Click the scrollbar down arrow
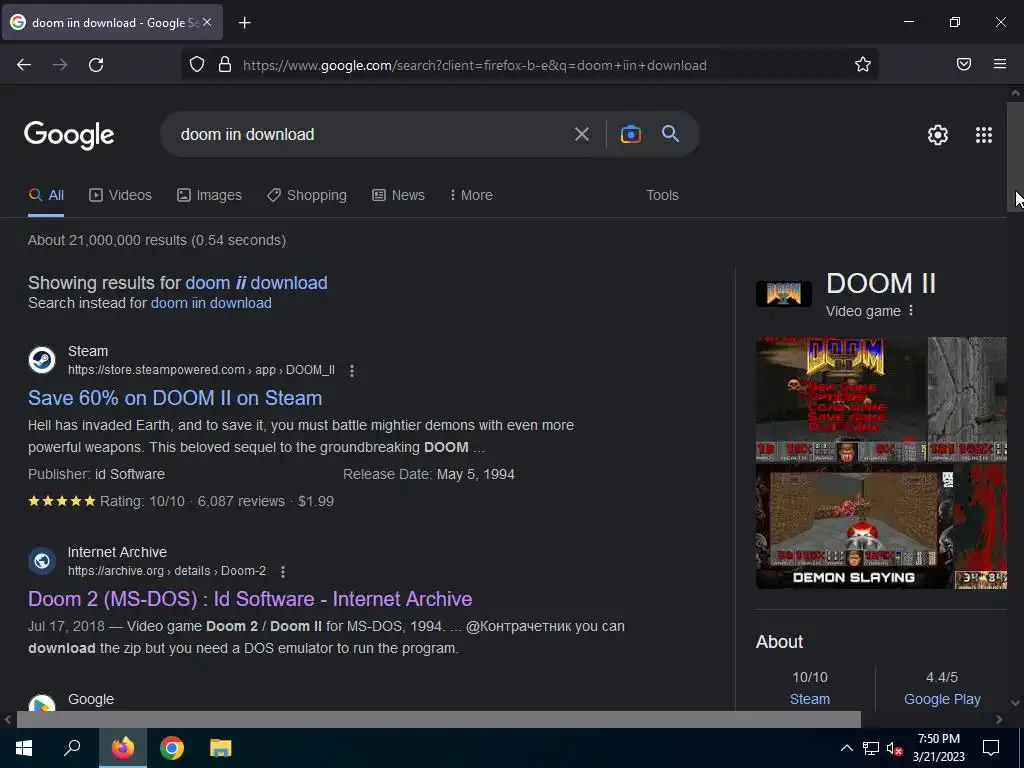1024x768 pixels. (1015, 703)
